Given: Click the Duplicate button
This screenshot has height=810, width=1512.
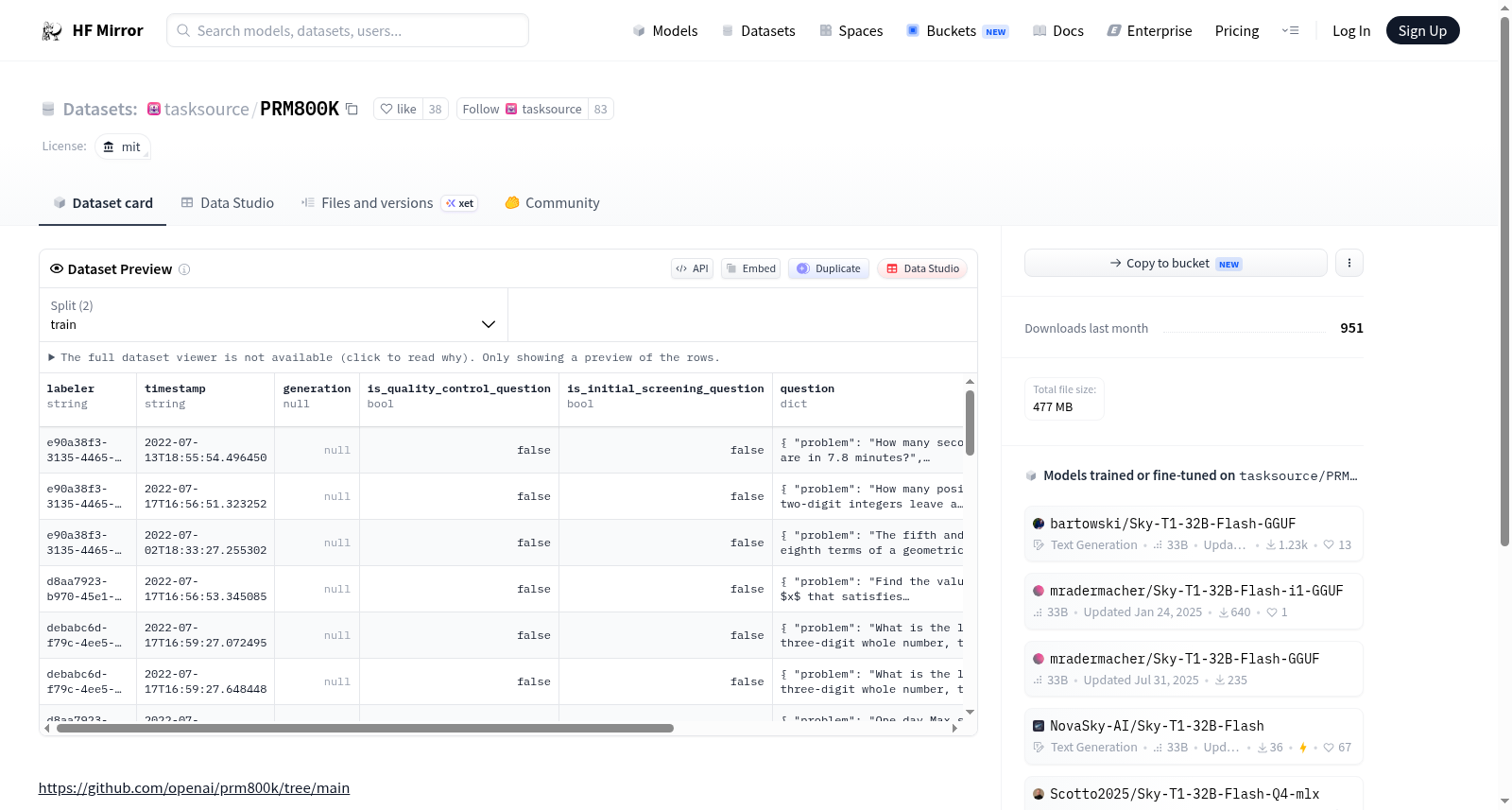Looking at the screenshot, I should pyautogui.click(x=829, y=268).
